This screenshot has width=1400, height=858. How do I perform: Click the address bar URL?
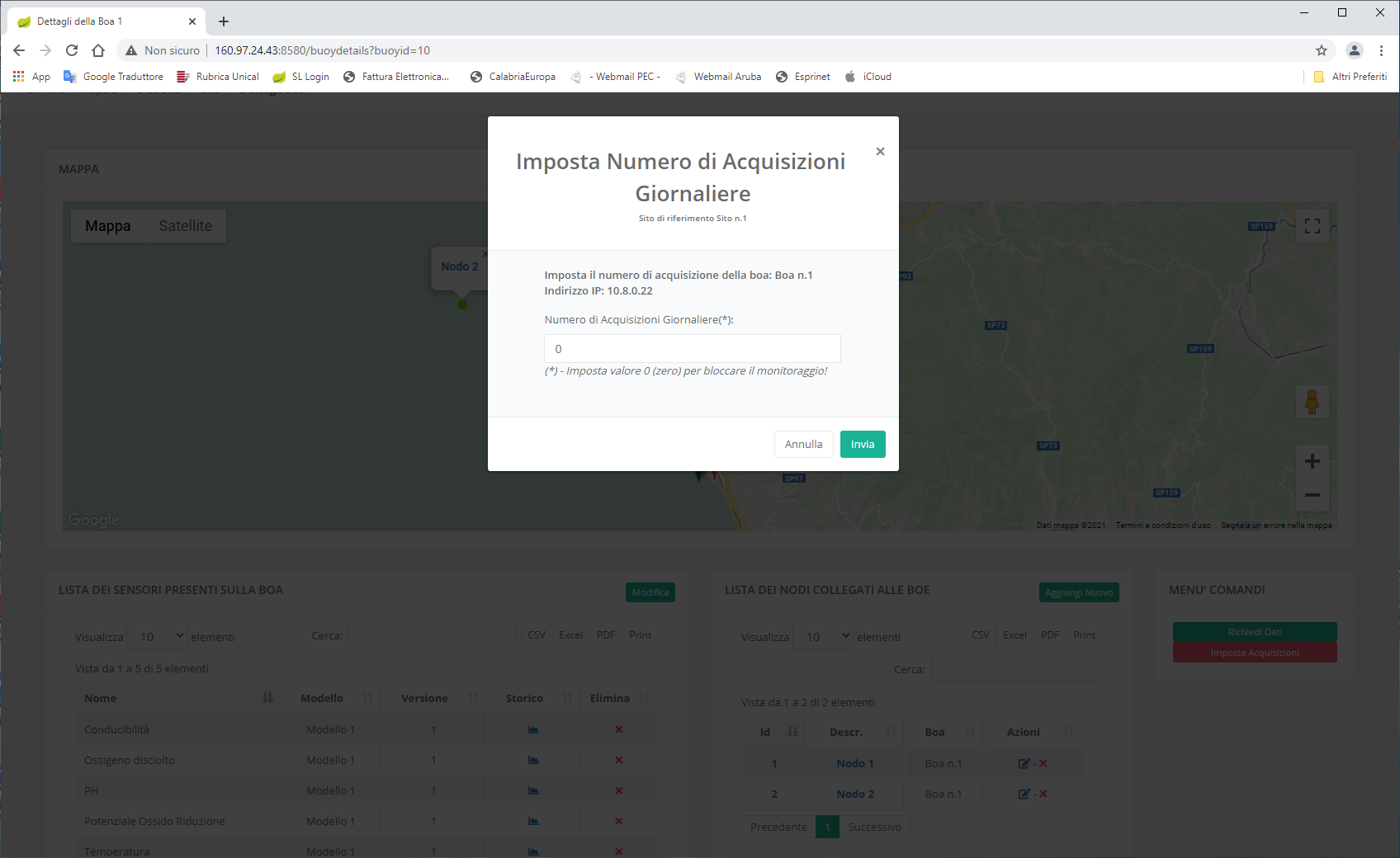pos(322,50)
